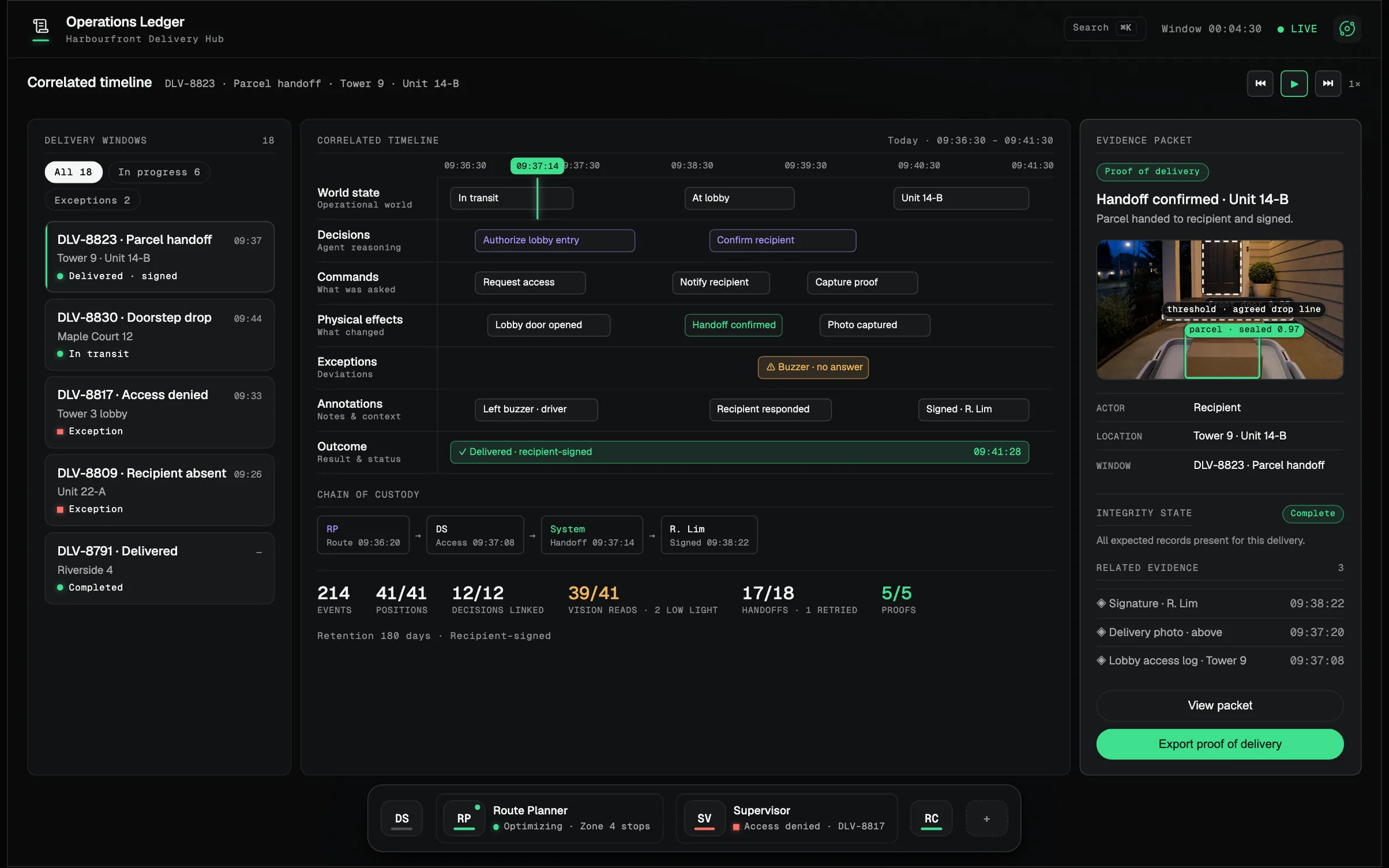Add an agent with the plus button
Screen dimensions: 1389x868
tap(986, 818)
